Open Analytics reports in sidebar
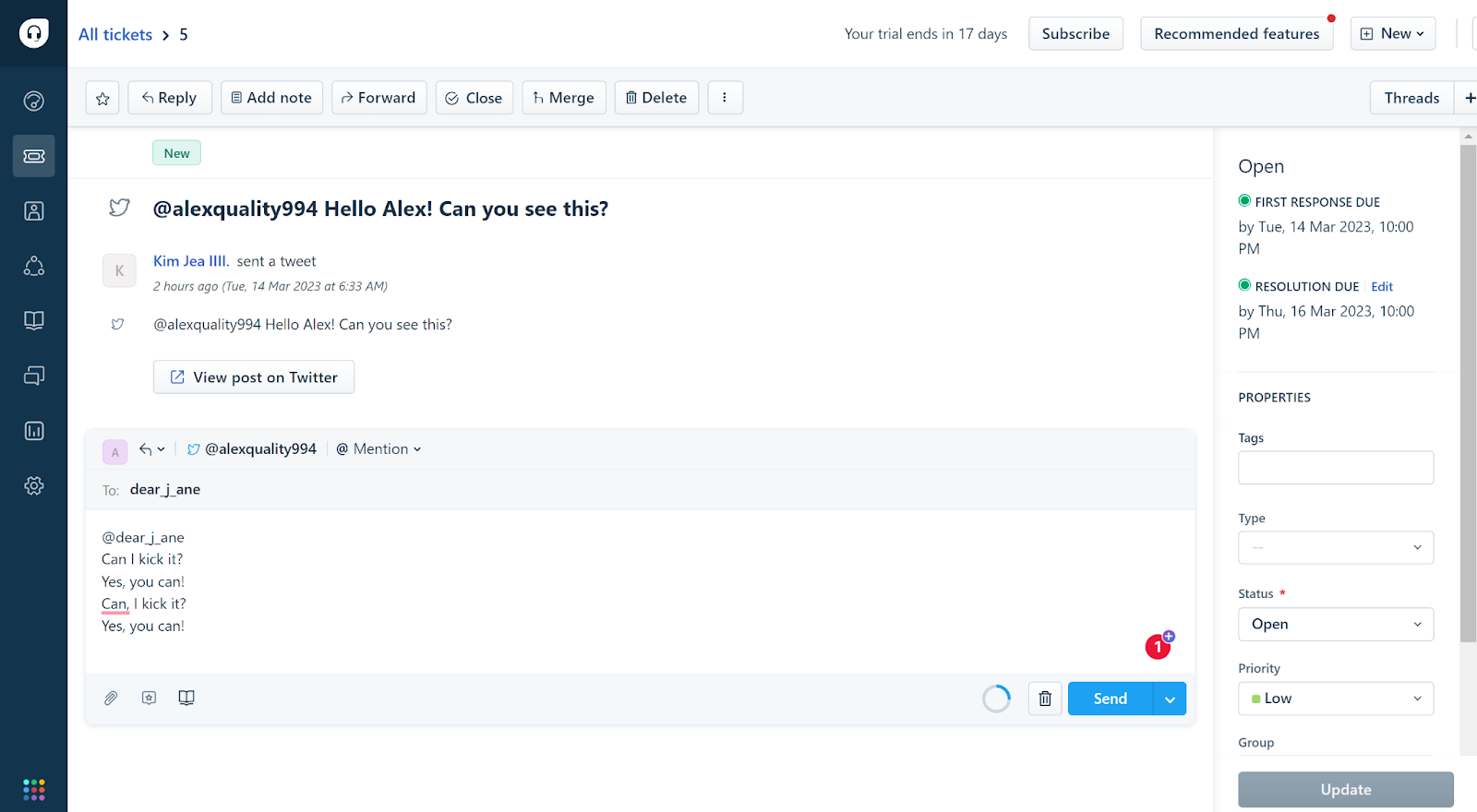The width and height of the screenshot is (1477, 812). click(34, 431)
